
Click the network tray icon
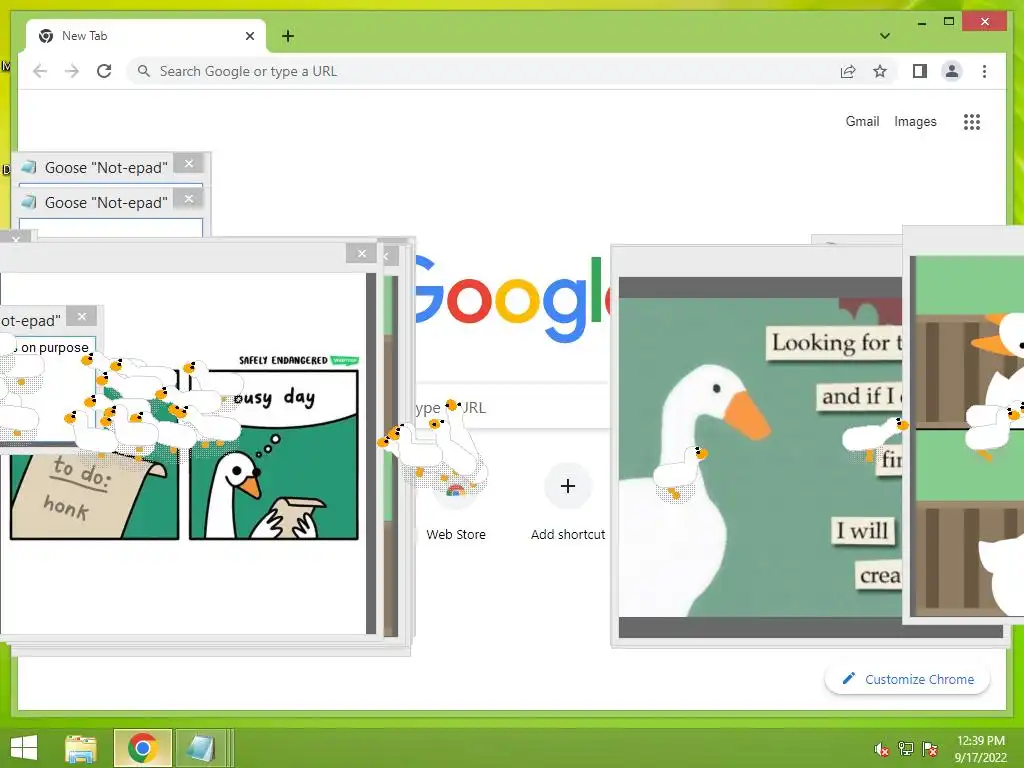coord(906,749)
